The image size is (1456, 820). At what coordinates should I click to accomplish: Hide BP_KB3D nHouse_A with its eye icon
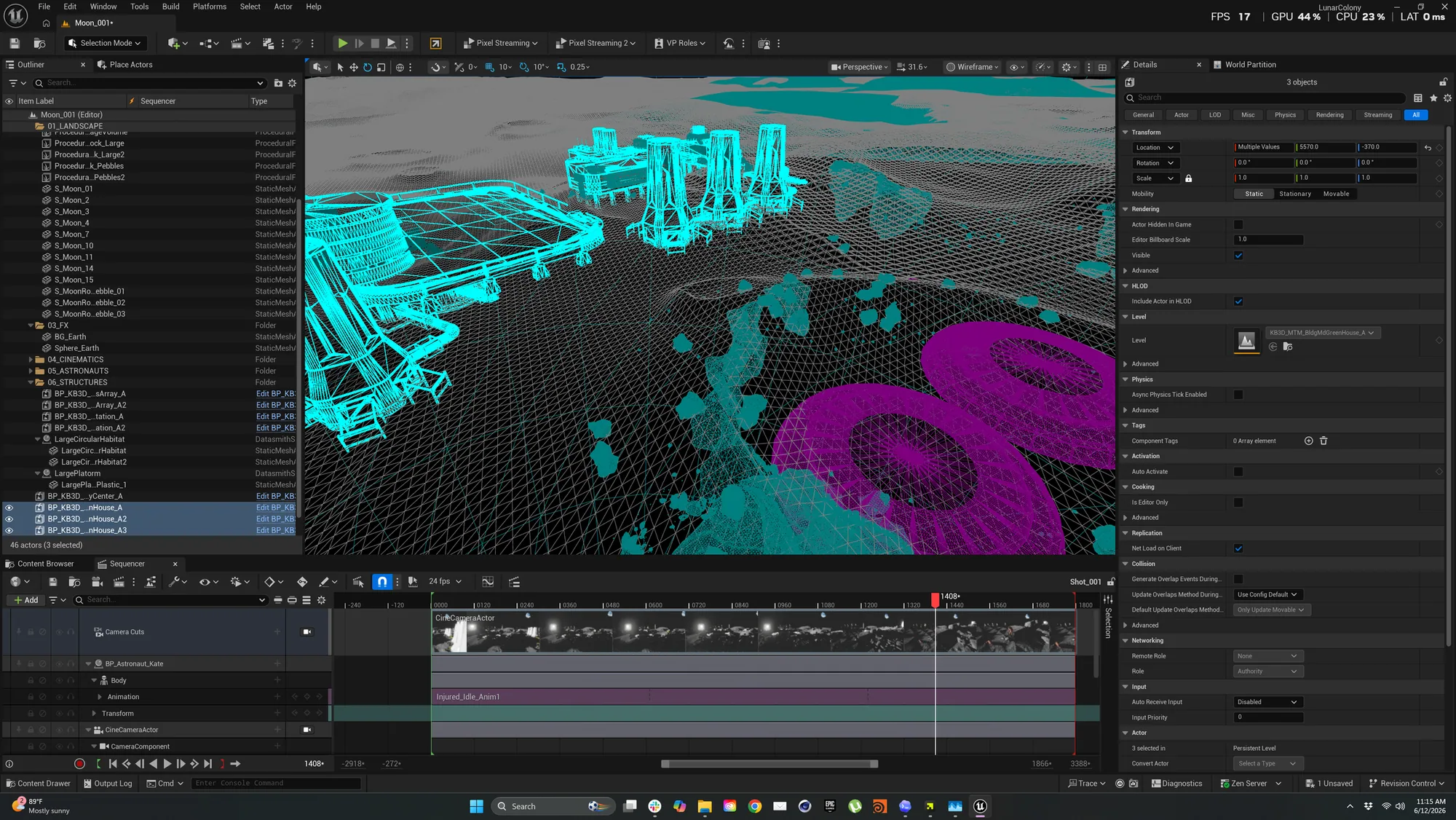pos(9,508)
